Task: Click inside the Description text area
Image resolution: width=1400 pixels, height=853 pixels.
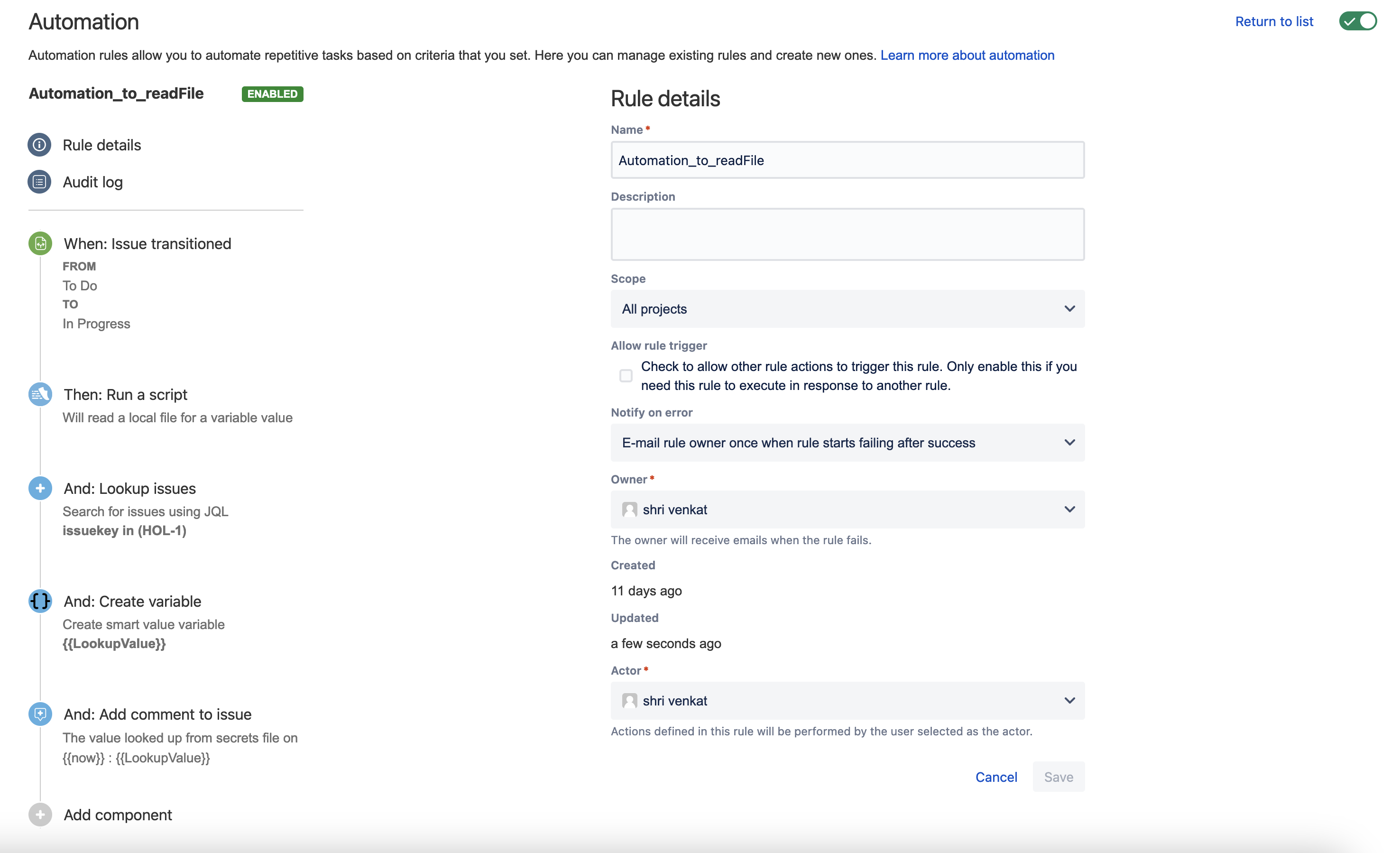Action: (847, 234)
